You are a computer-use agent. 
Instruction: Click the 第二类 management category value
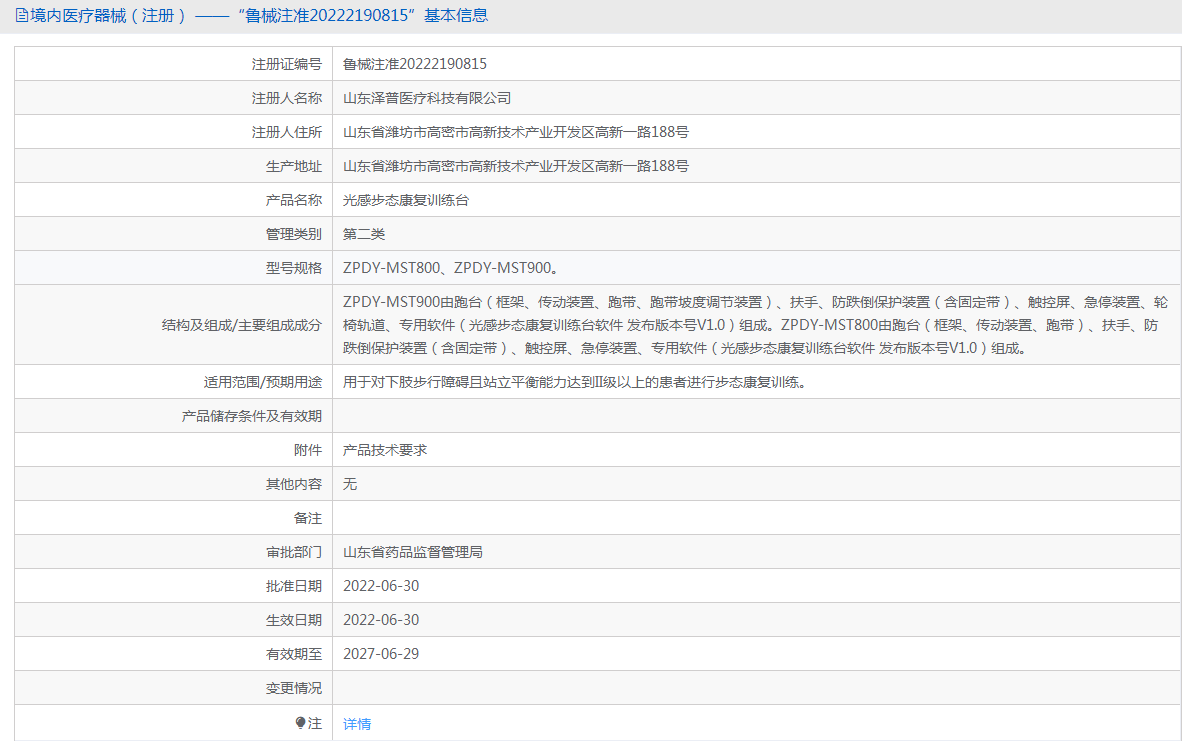tap(364, 234)
